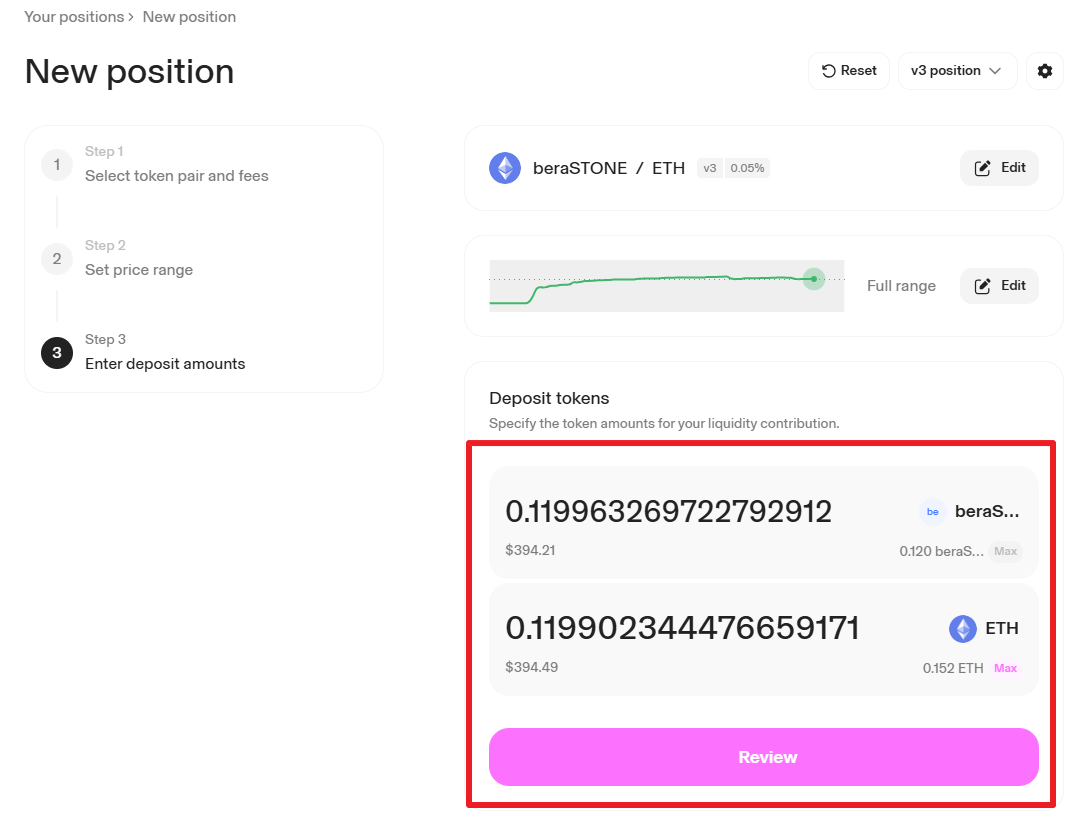Click the ETH token icon in deposit field
1065x821 pixels.
pos(962,629)
